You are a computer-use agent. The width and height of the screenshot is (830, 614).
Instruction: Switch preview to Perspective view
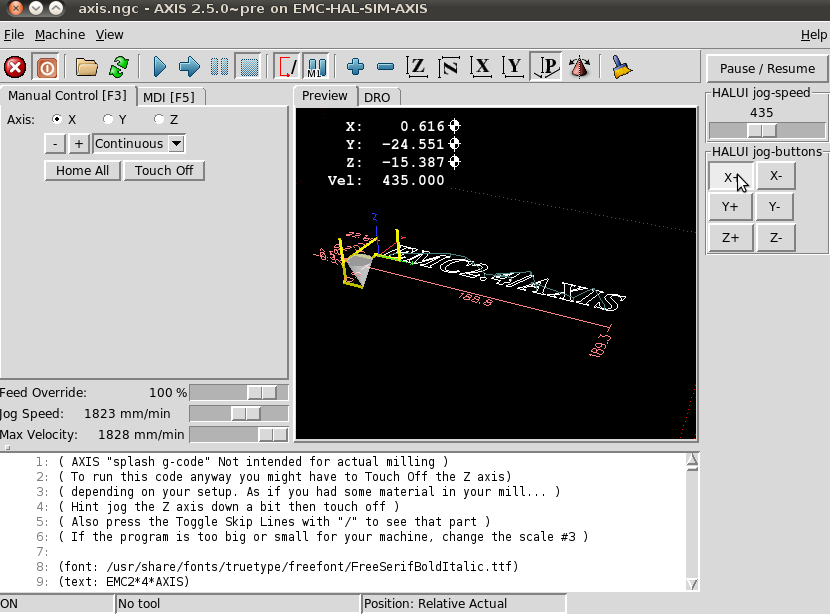[546, 67]
